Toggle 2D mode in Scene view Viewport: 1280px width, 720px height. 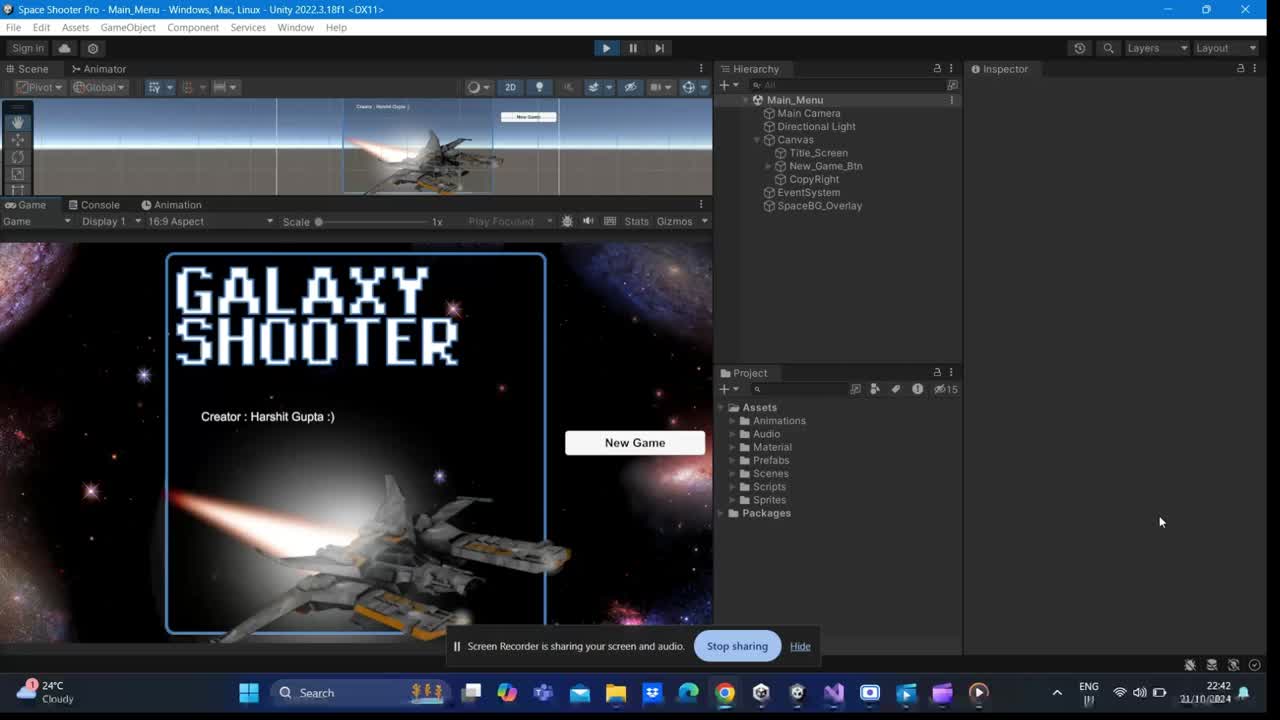click(x=510, y=87)
